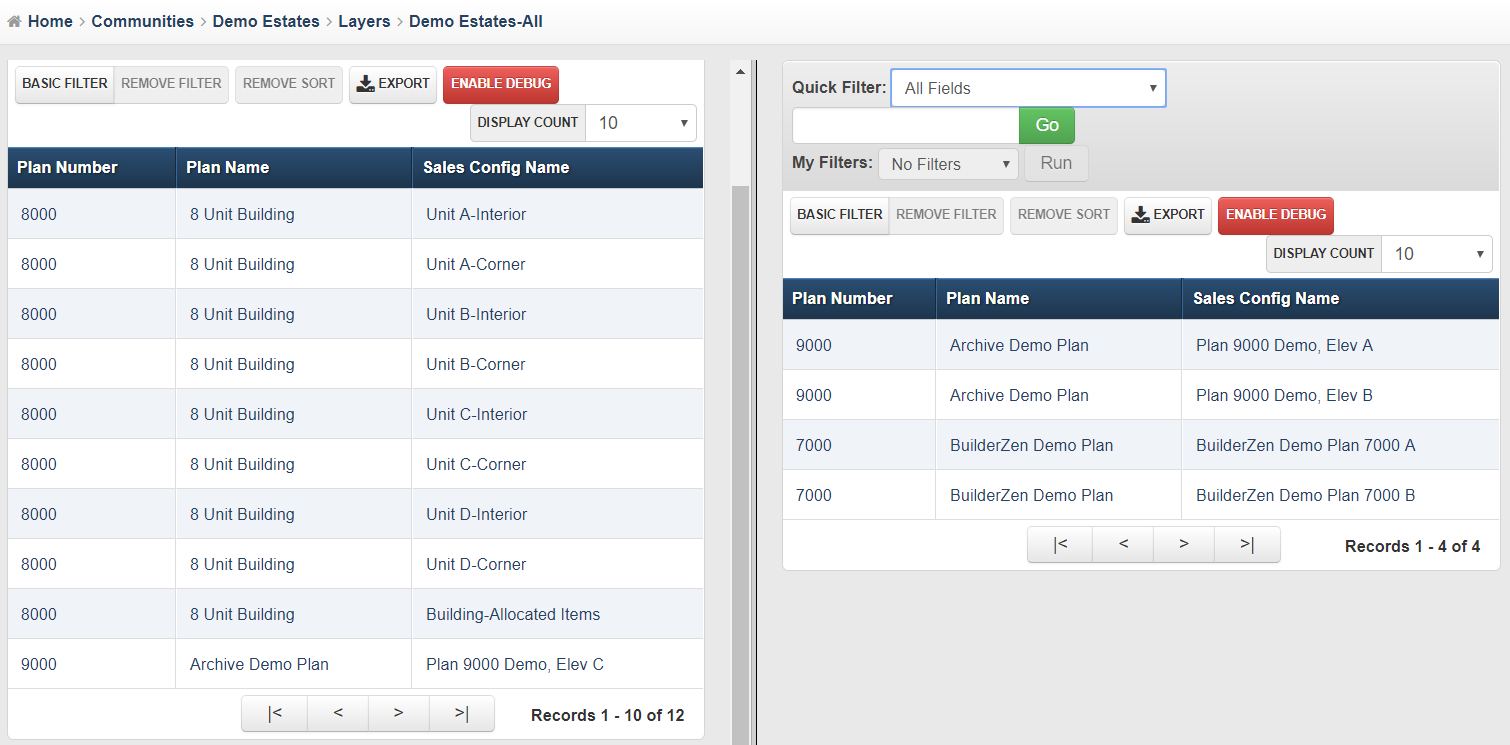Screen dimensions: 1510x745
Task: Toggle the Basic Filter on right panel
Action: 839,215
